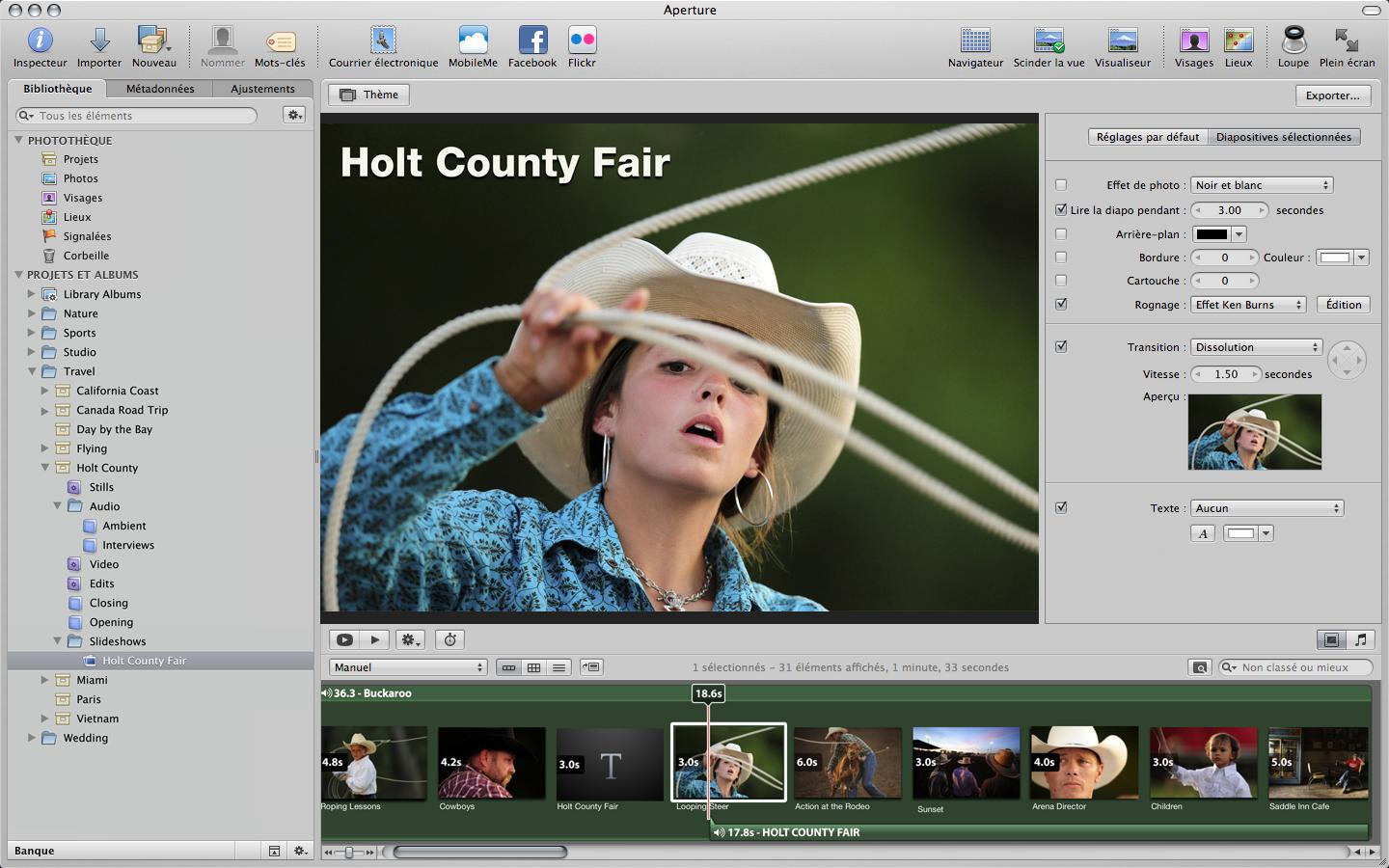This screenshot has width=1389, height=868.
Task: Open the Rognage Effet Ken Burns dropdown
Action: [1248, 305]
